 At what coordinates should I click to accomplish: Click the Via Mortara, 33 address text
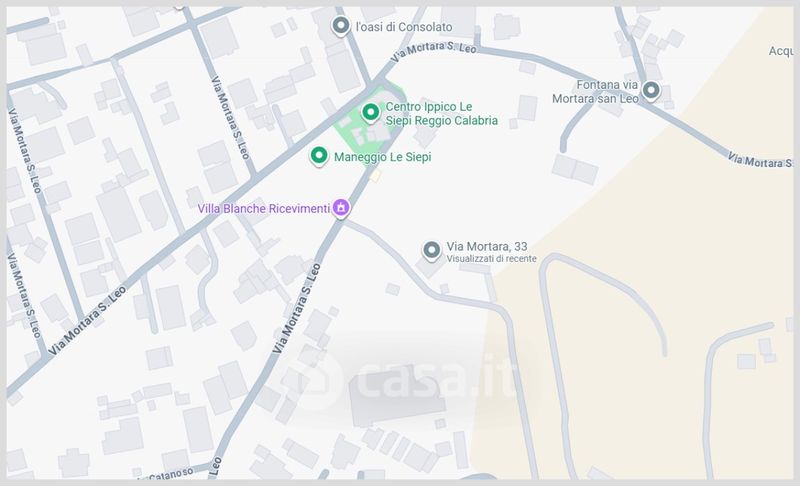[x=487, y=246]
